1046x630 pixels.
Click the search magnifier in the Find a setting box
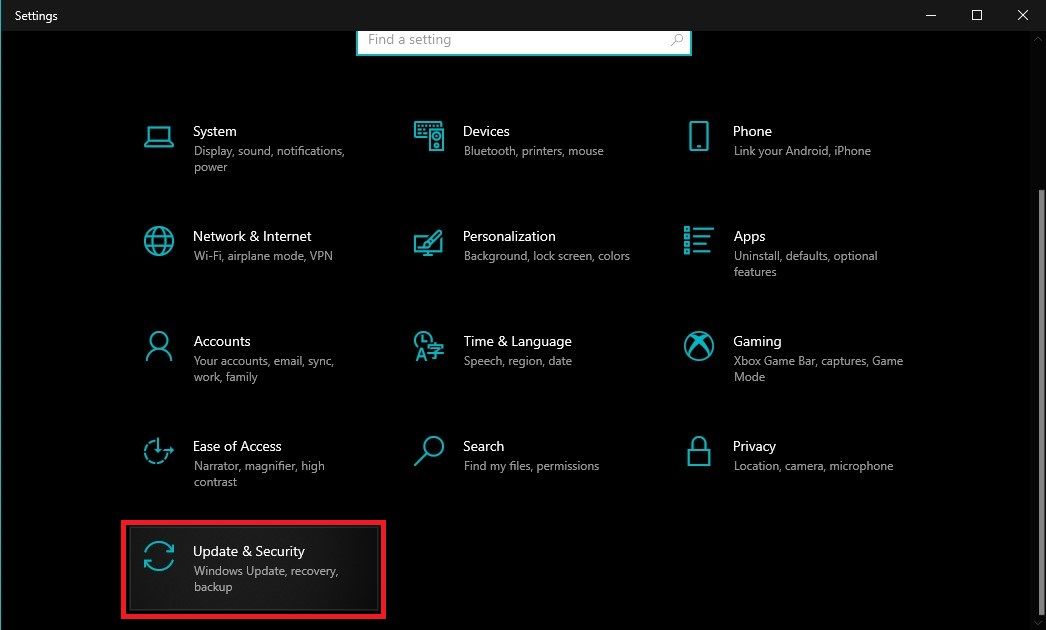pyautogui.click(x=675, y=40)
